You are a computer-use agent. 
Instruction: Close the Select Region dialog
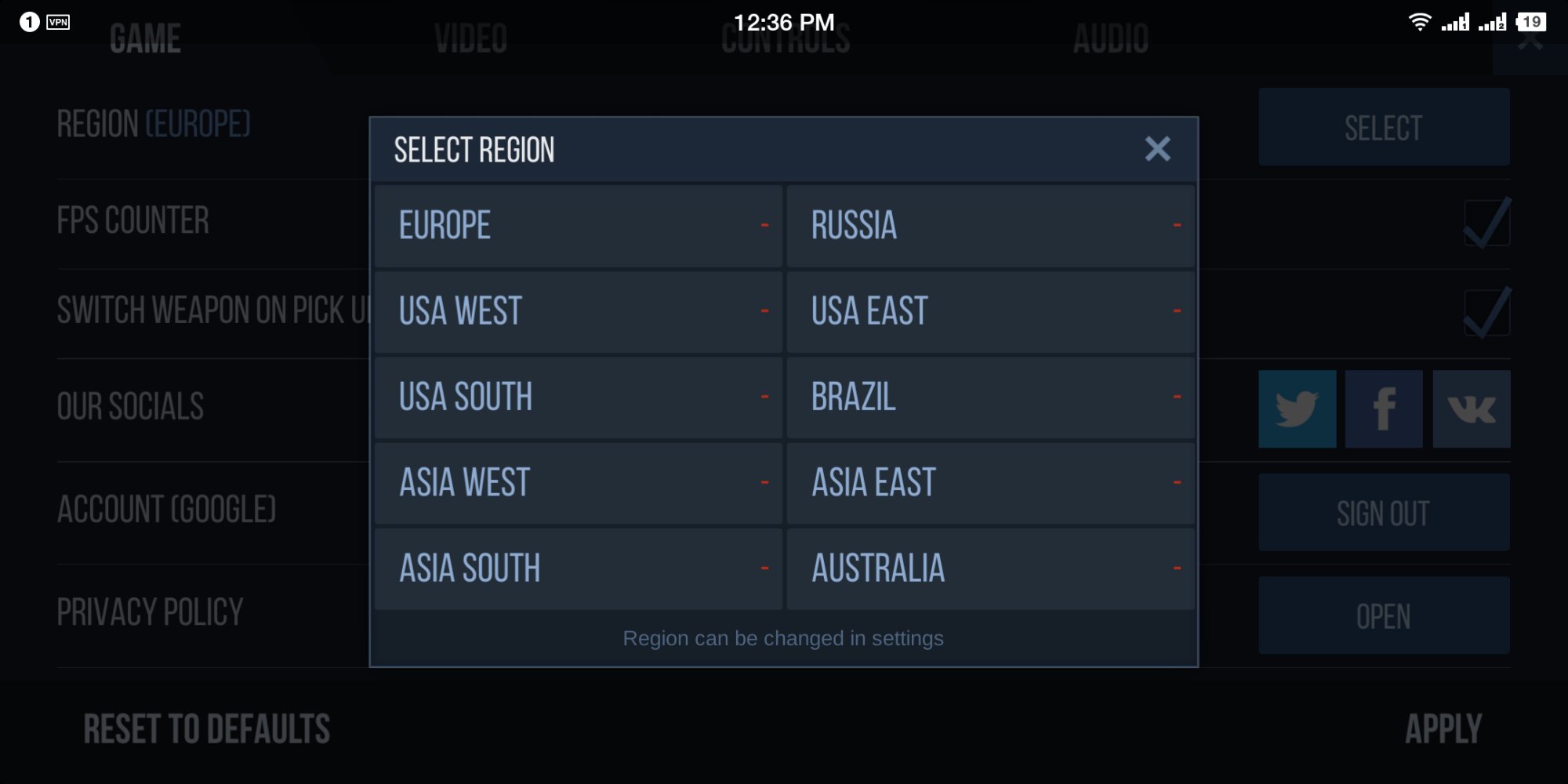[x=1157, y=149]
